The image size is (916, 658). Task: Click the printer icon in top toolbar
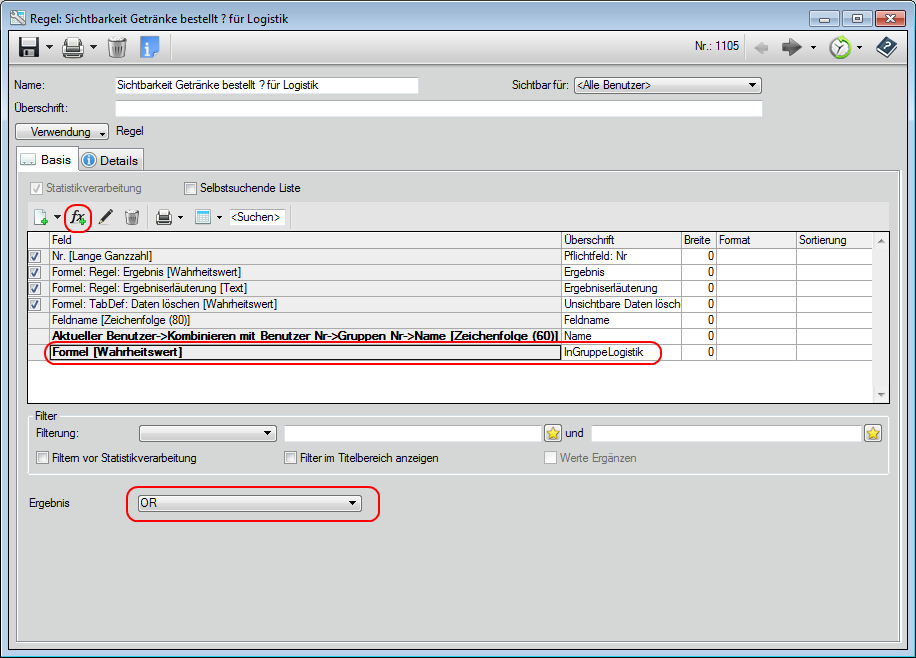click(x=73, y=47)
